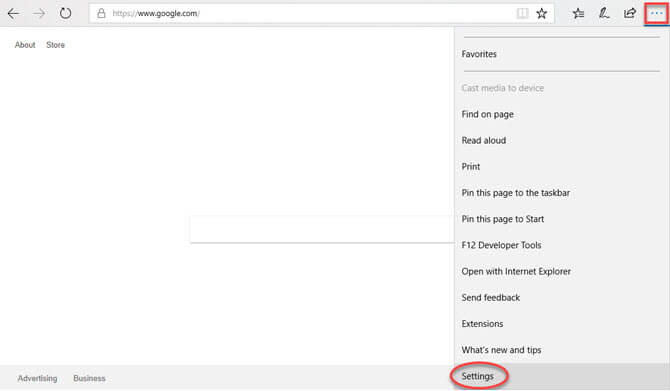Add page to favorites star icon

[542, 13]
